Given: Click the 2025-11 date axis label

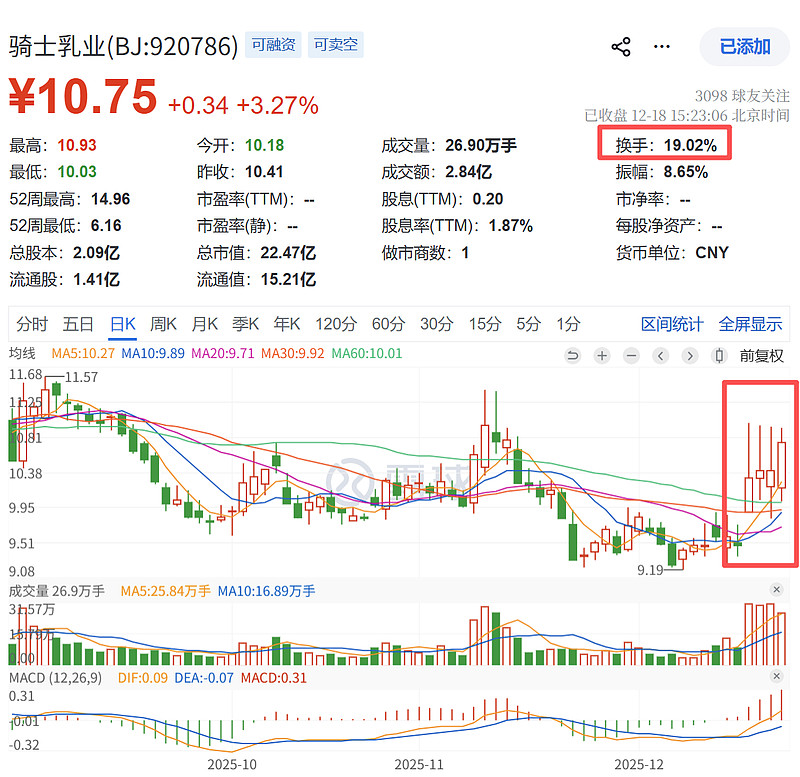Looking at the screenshot, I should click(419, 764).
